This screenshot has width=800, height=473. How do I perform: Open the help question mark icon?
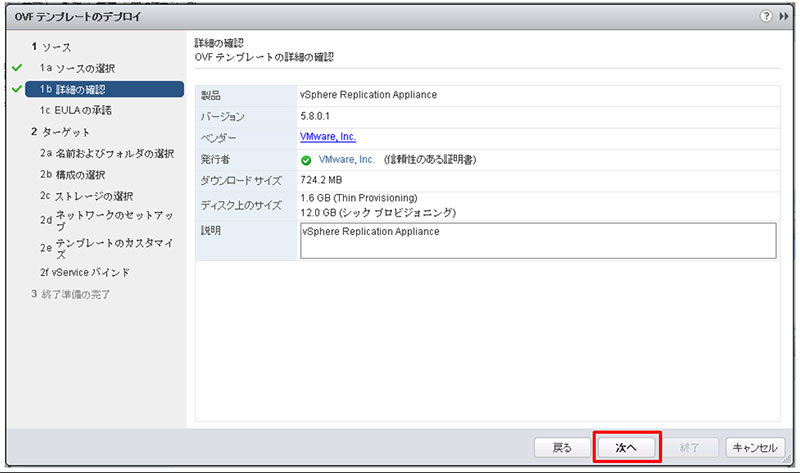point(766,16)
